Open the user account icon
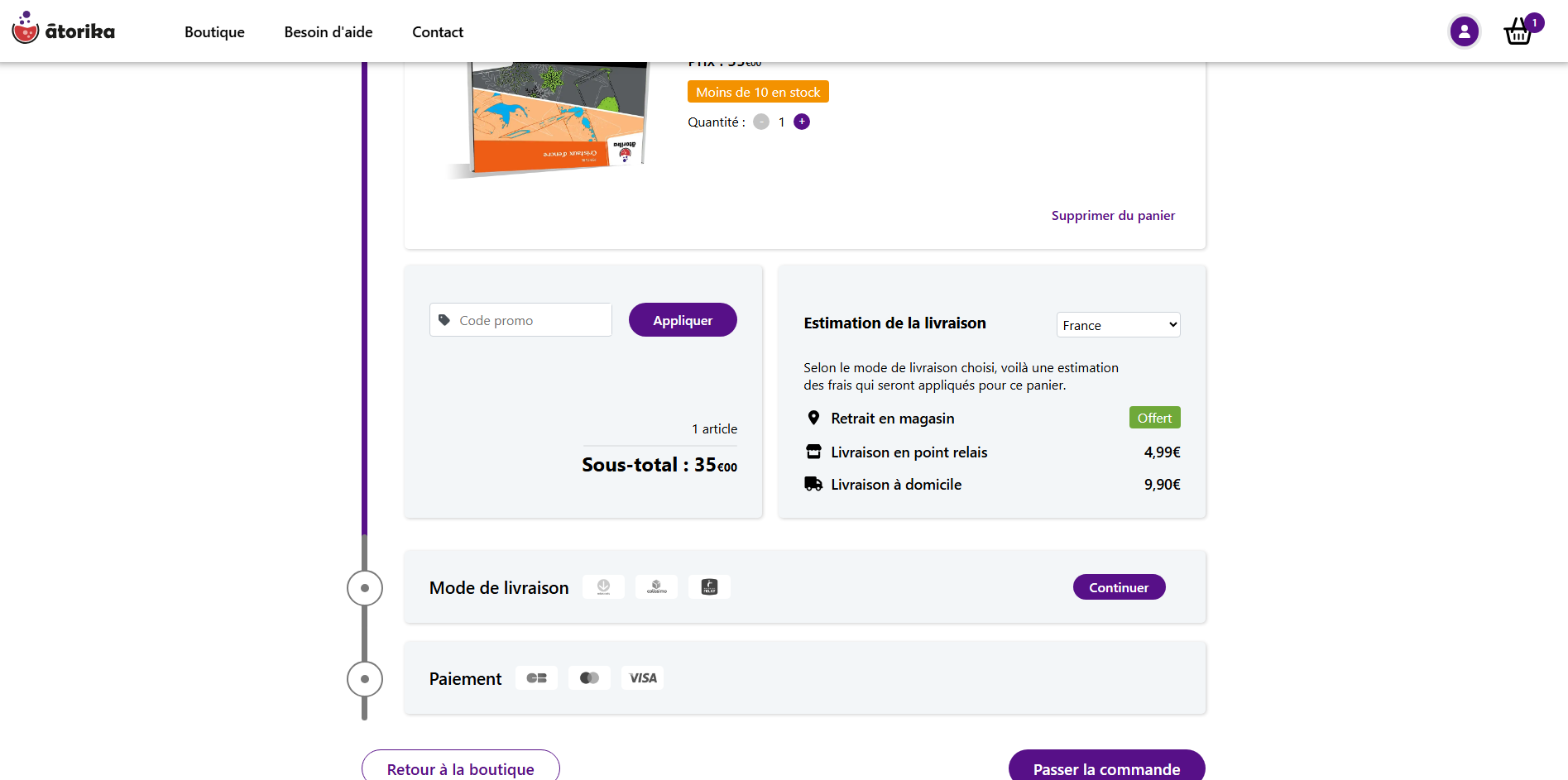Viewport: 1568px width, 780px height. pos(1464,32)
